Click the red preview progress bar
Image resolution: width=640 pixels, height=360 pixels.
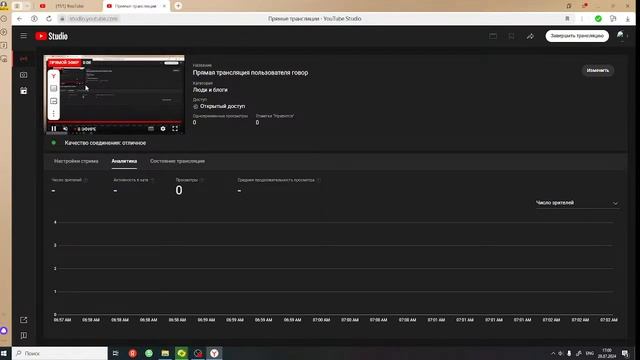click(114, 122)
